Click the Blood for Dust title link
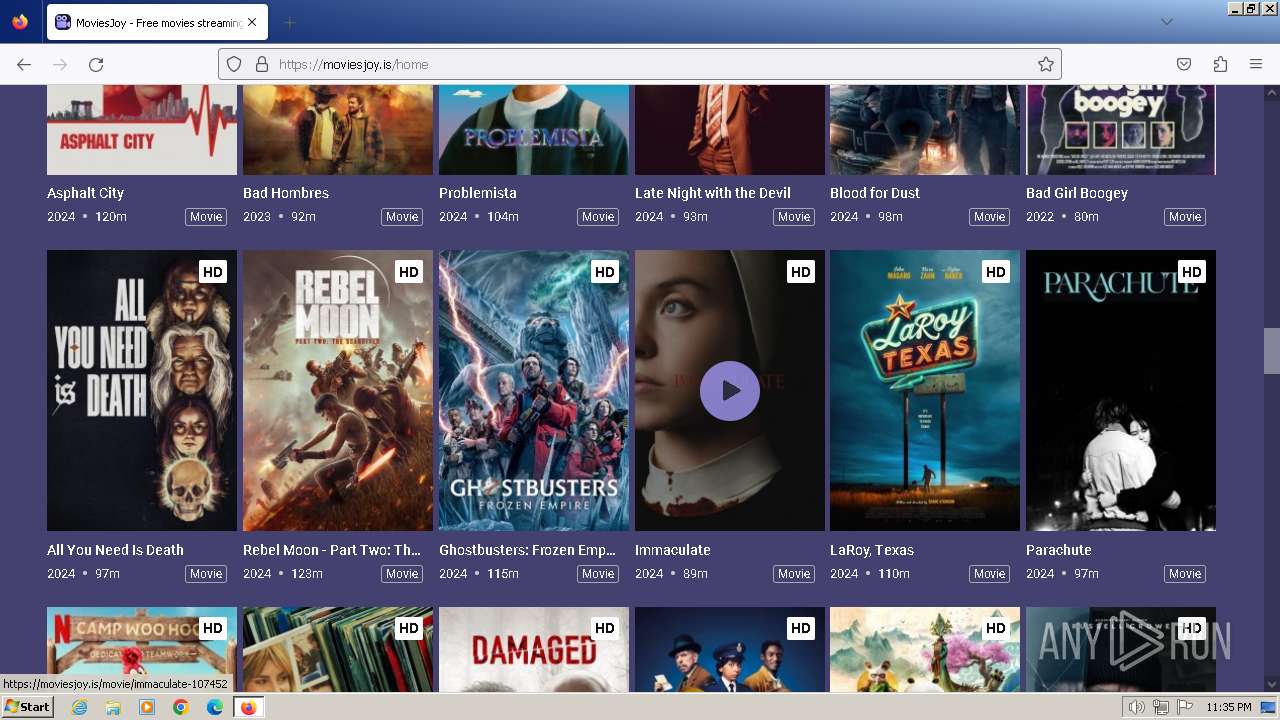 (875, 193)
